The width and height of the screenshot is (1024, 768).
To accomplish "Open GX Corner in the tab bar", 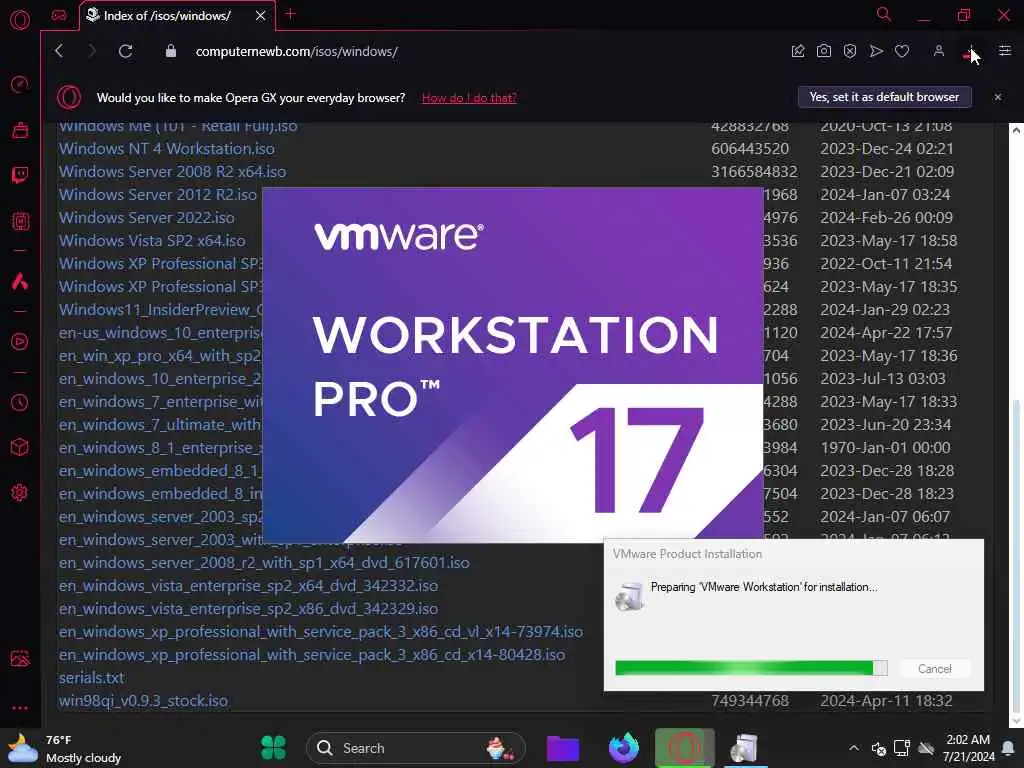I will [x=59, y=16].
